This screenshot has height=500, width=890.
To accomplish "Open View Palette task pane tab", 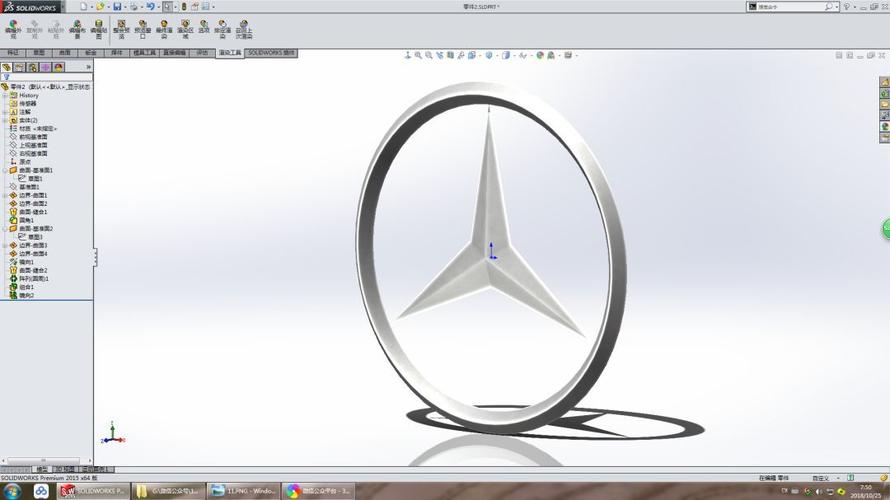I will coord(885,115).
